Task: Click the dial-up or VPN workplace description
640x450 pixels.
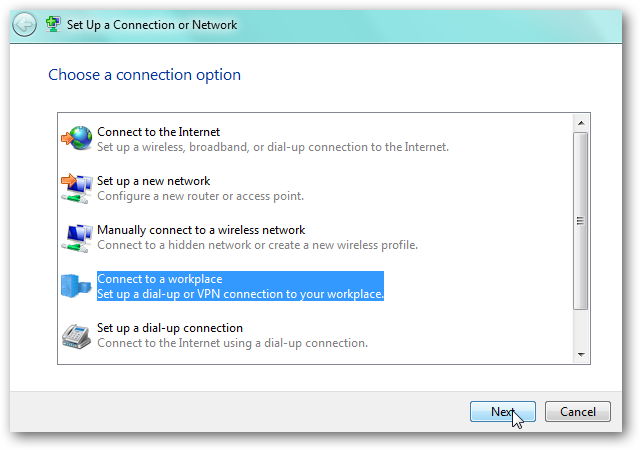Action: (x=240, y=294)
